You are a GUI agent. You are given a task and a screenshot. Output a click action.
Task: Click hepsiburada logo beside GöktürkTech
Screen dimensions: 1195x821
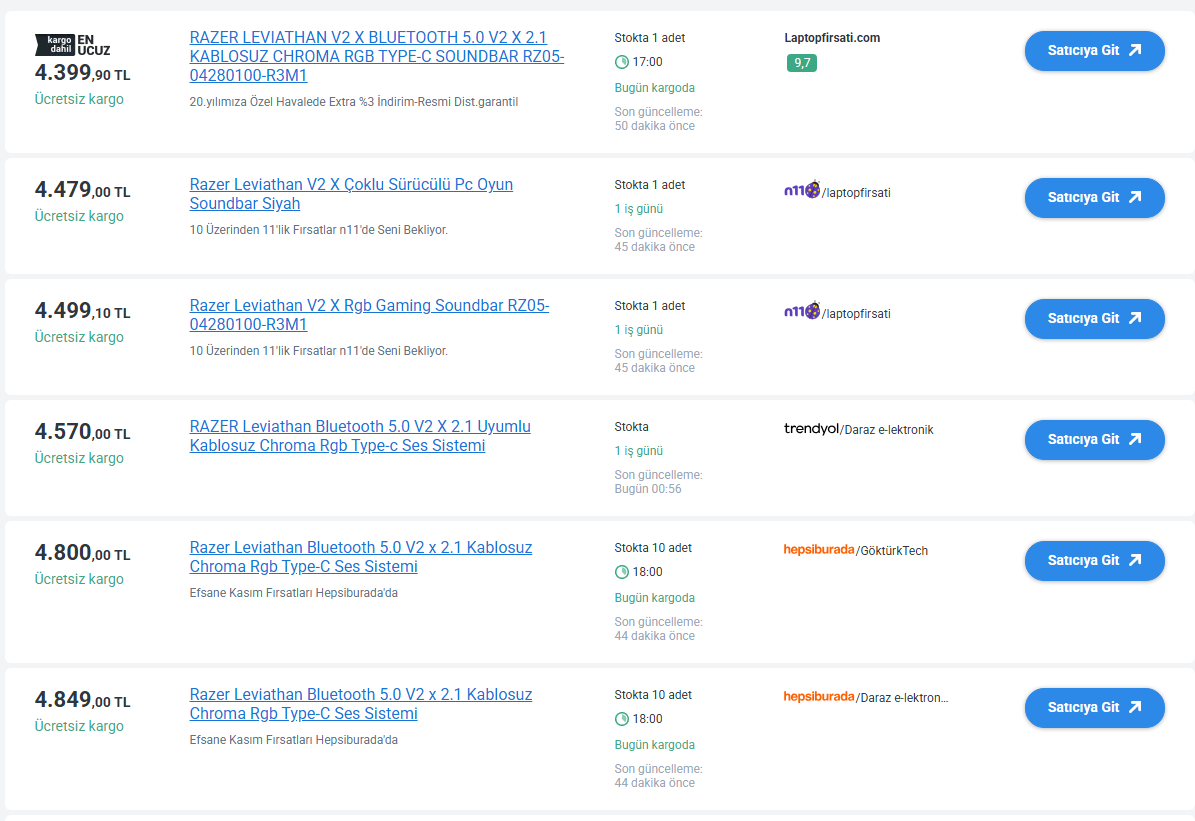pos(819,550)
